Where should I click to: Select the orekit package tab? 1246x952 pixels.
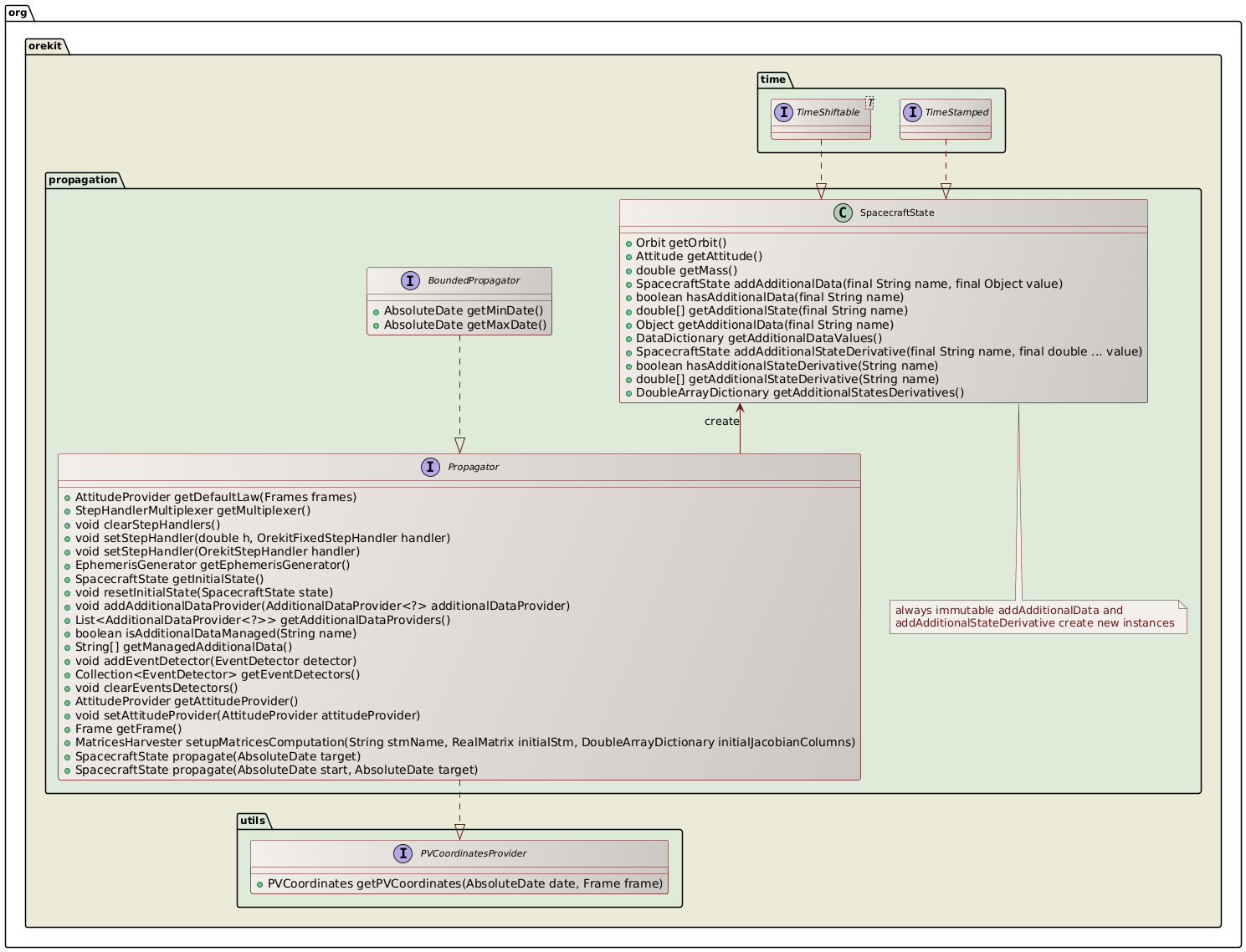[45, 46]
